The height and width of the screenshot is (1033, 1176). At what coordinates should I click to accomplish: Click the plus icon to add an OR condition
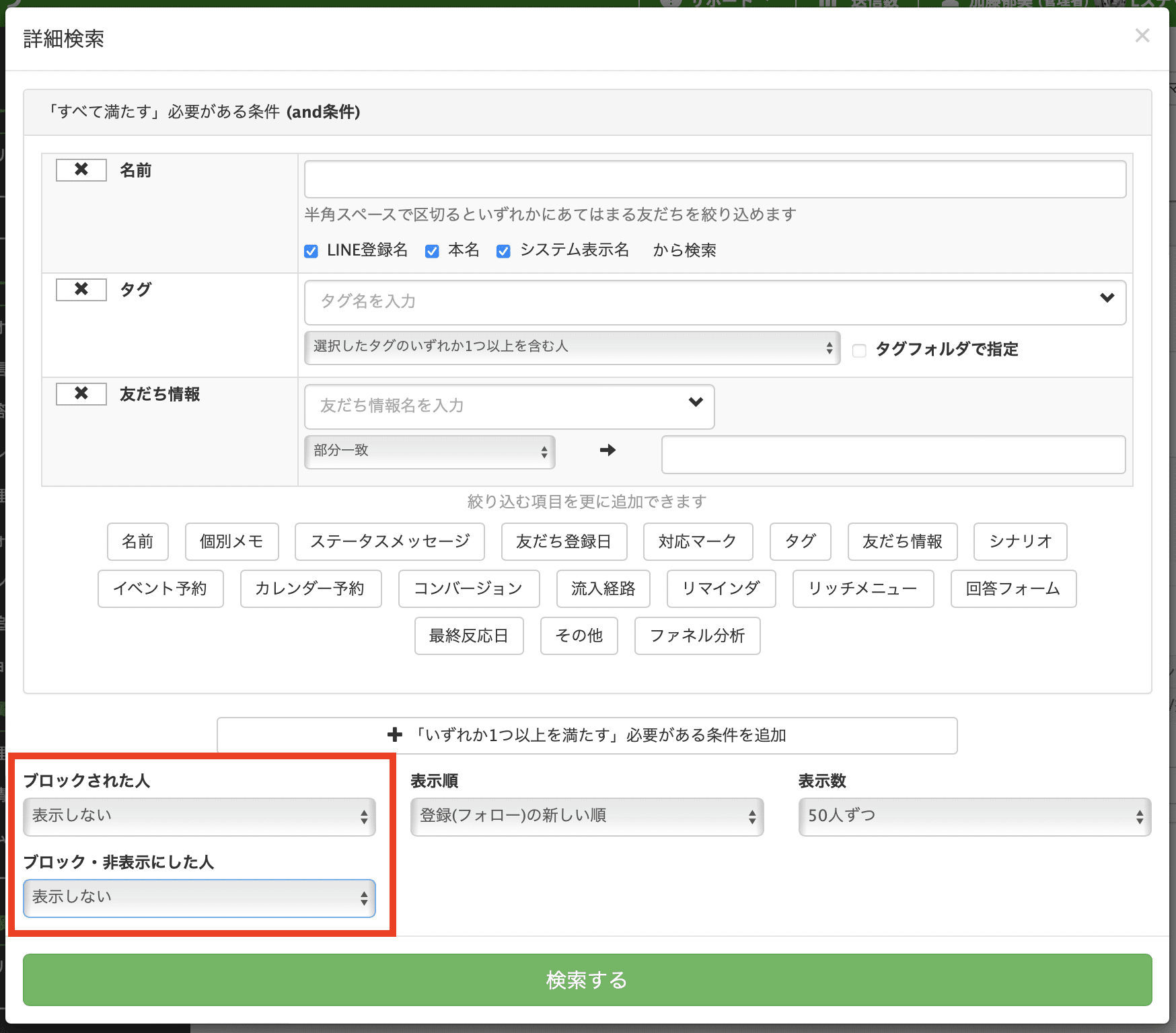point(394,734)
